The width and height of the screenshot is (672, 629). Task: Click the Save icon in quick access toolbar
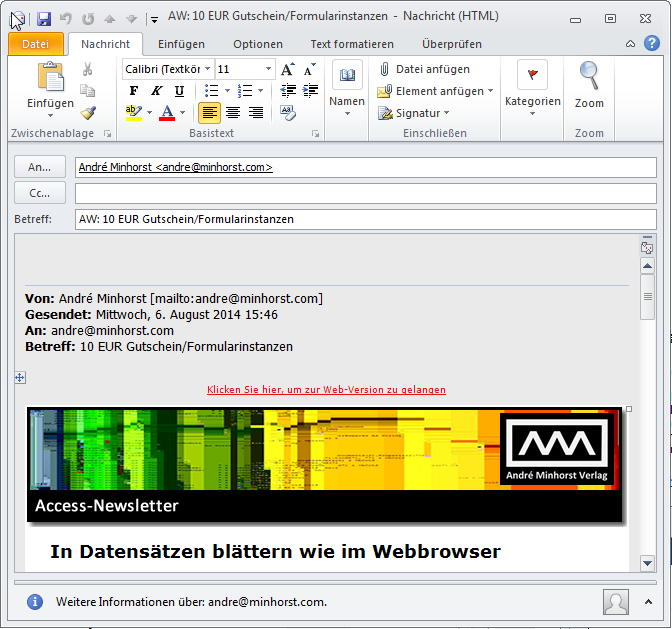[44, 19]
